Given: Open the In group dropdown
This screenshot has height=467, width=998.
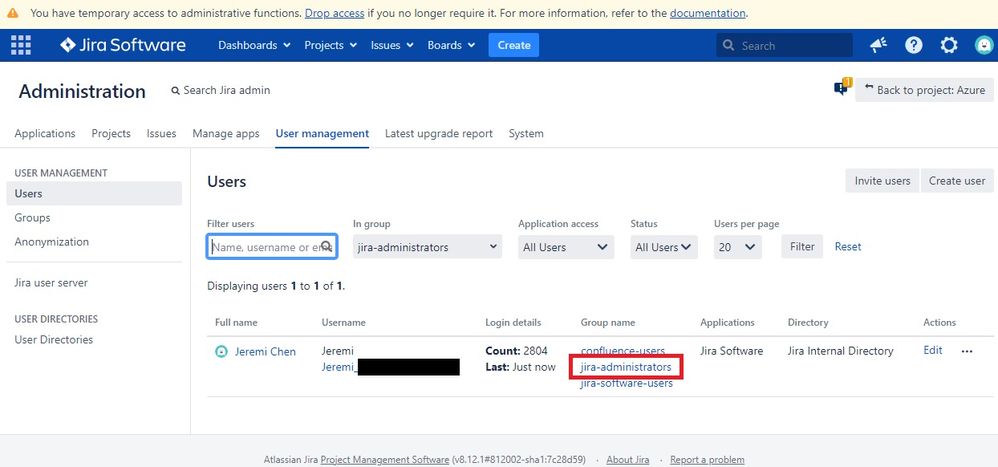Looking at the screenshot, I should coord(427,247).
